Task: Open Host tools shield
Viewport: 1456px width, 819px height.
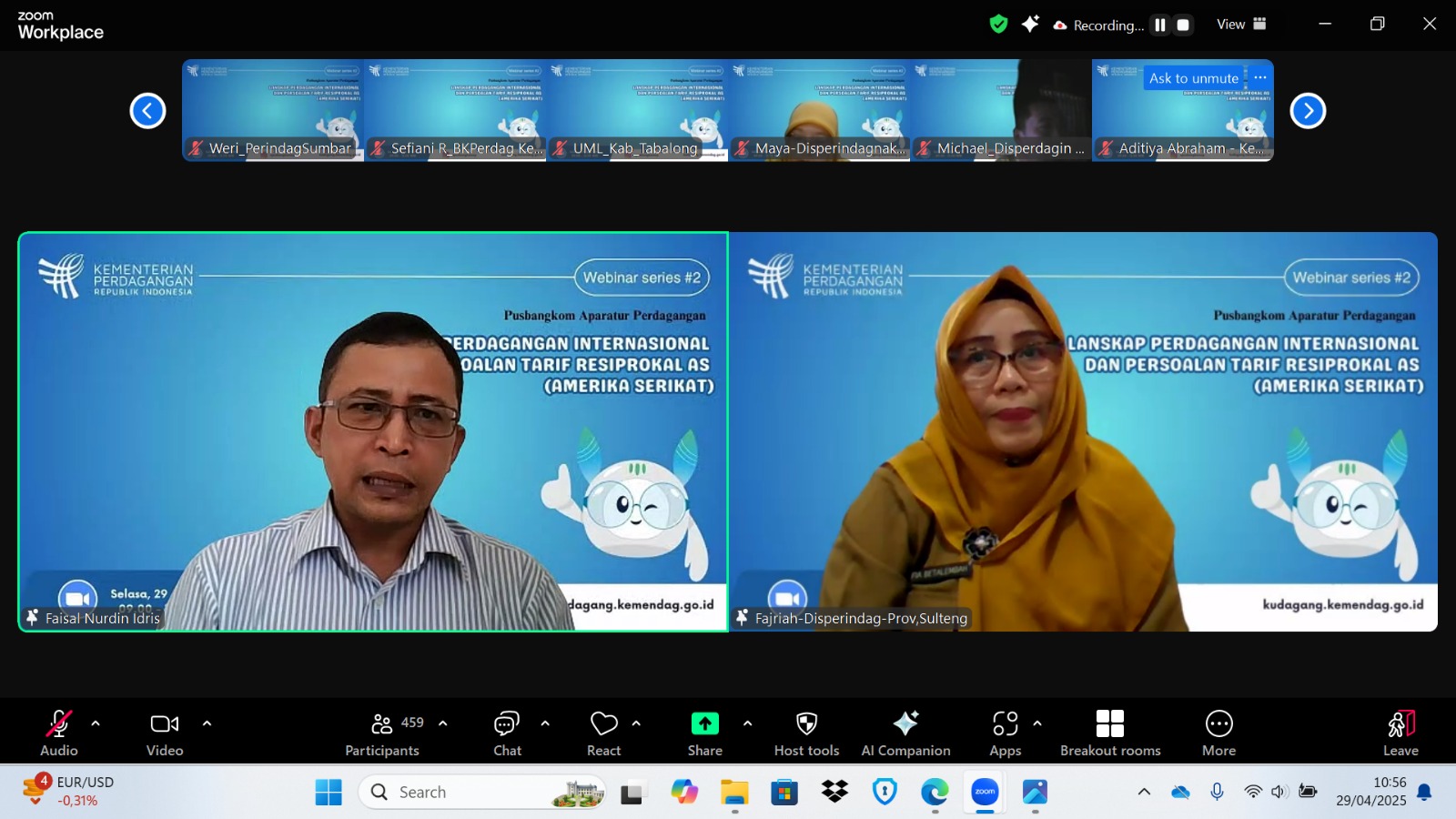Action: [x=806, y=733]
